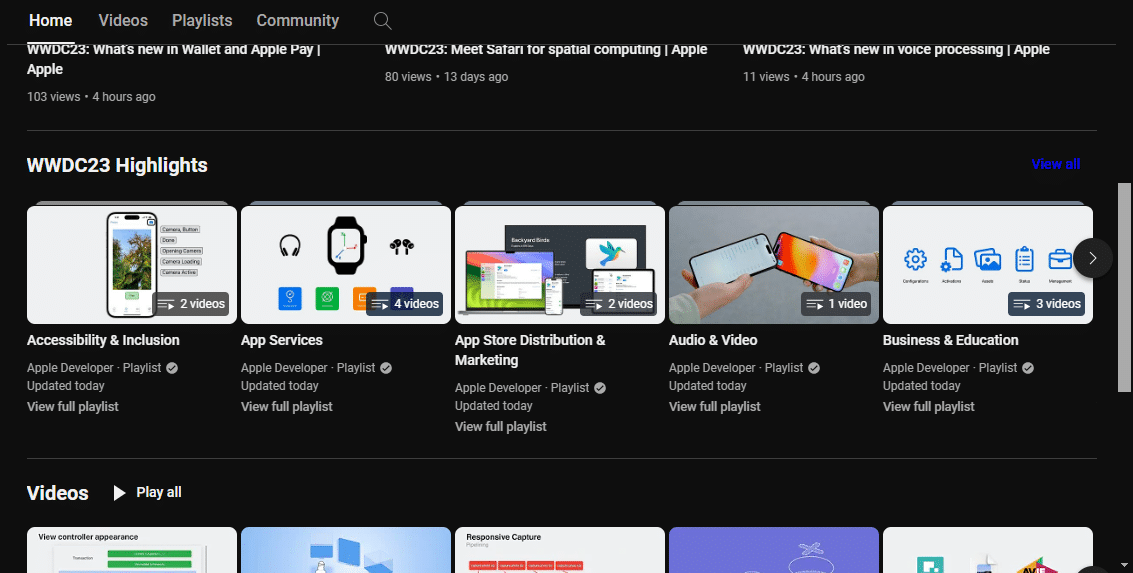The image size is (1133, 573).
Task: Open the Accessibility & Inclusion playlist thumbnail
Action: (x=132, y=264)
